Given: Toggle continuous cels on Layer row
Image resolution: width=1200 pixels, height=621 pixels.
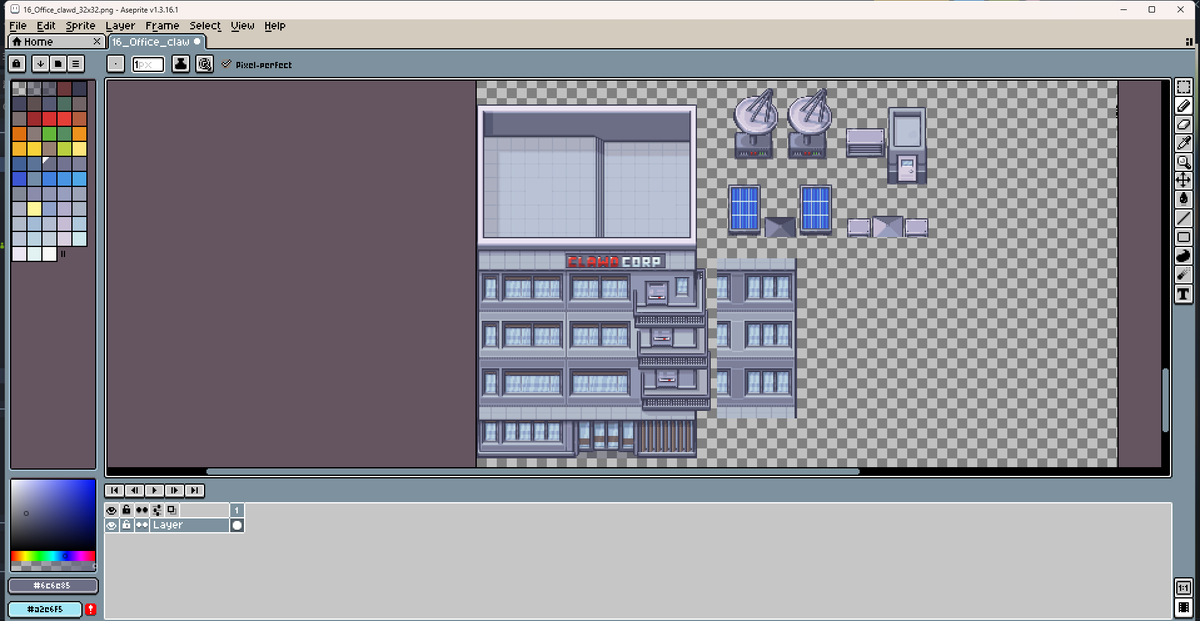Looking at the screenshot, I should point(142,525).
